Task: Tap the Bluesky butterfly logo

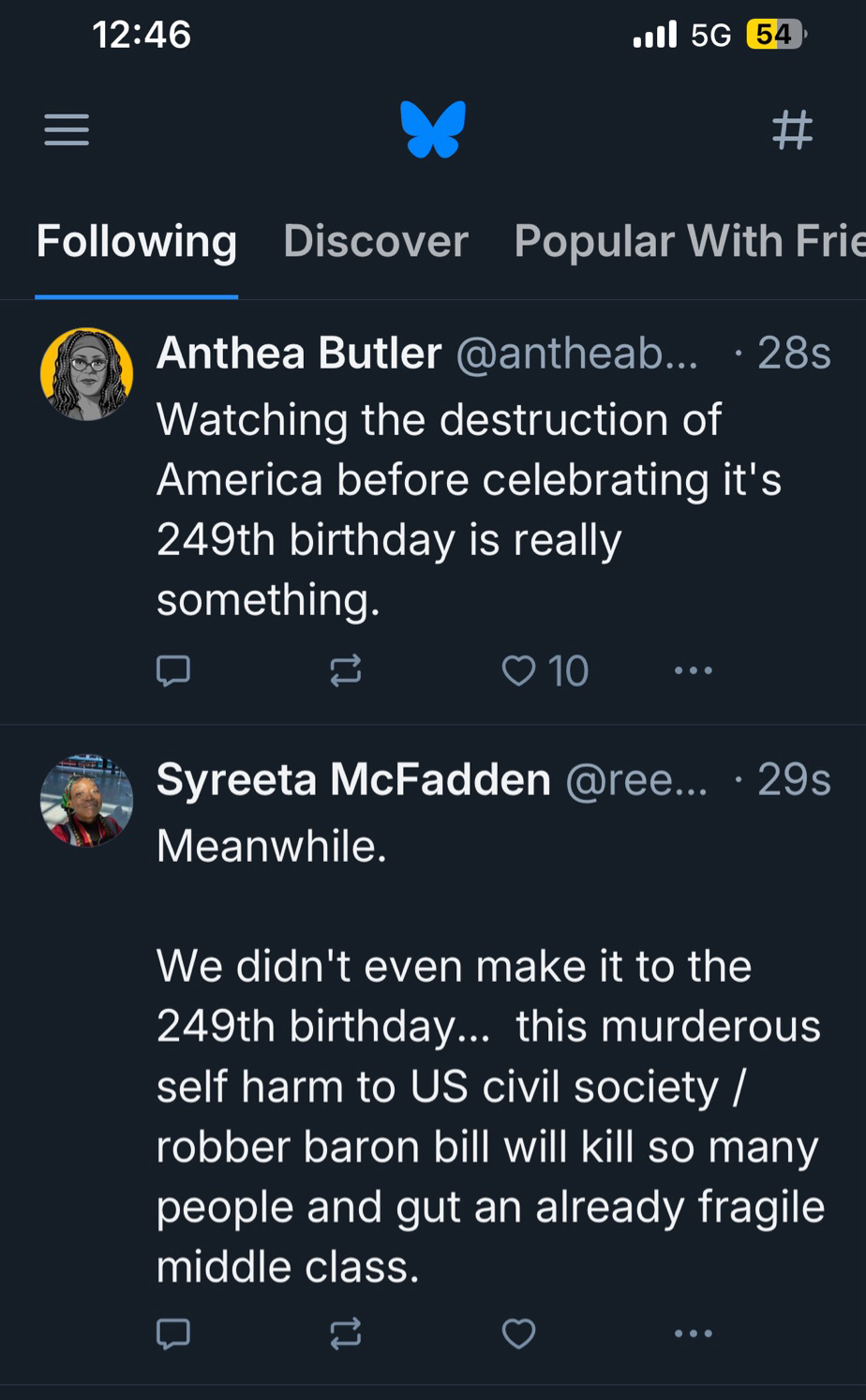Action: click(x=433, y=129)
